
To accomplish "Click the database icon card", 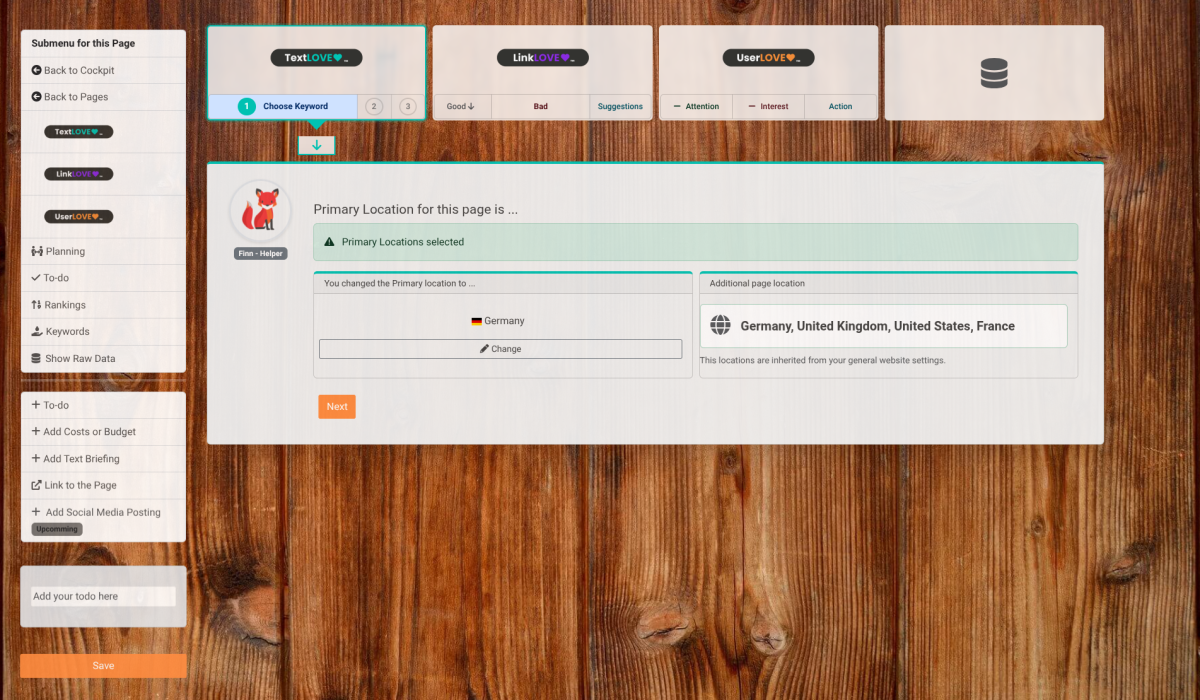I will 993,73.
